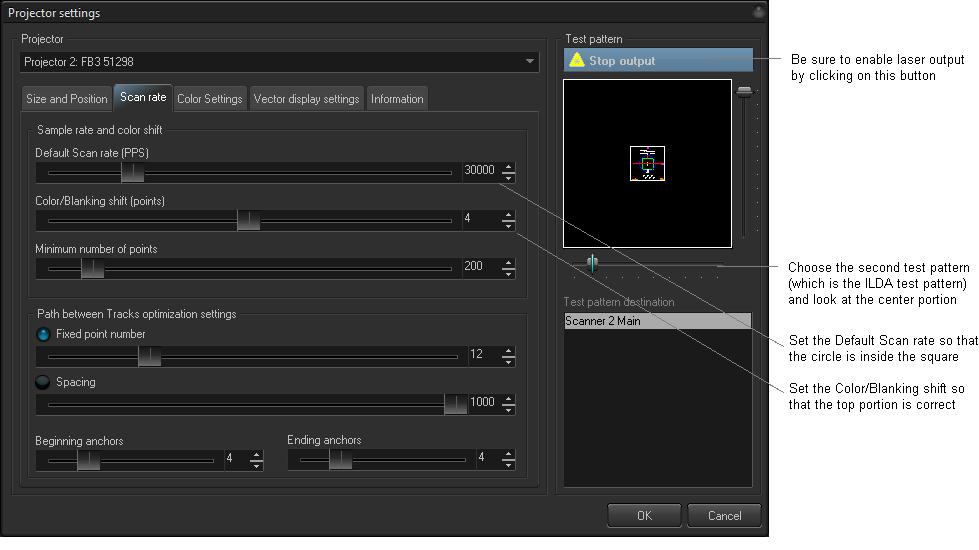Click the OK button

[645, 516]
